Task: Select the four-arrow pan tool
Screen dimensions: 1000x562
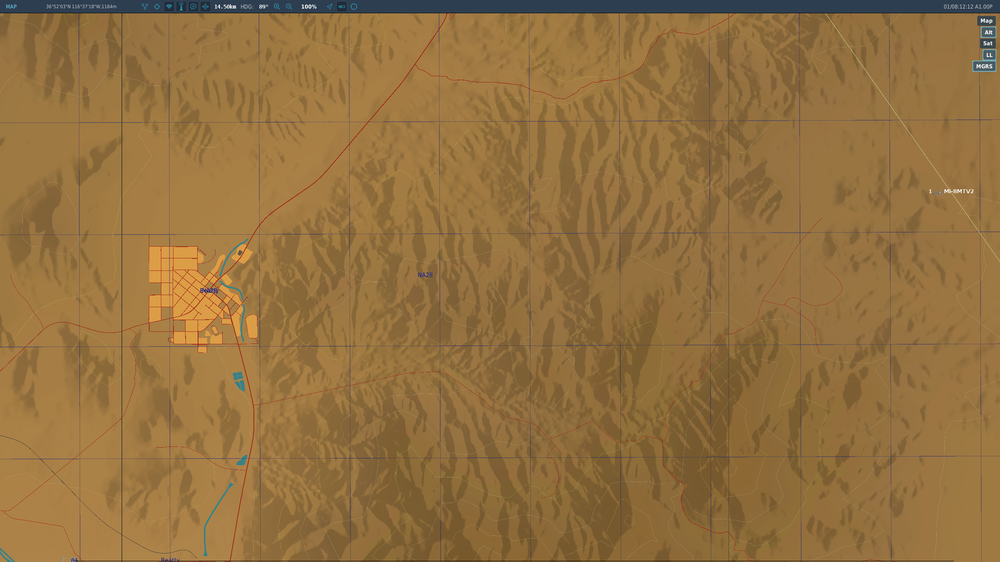Action: [x=205, y=6]
